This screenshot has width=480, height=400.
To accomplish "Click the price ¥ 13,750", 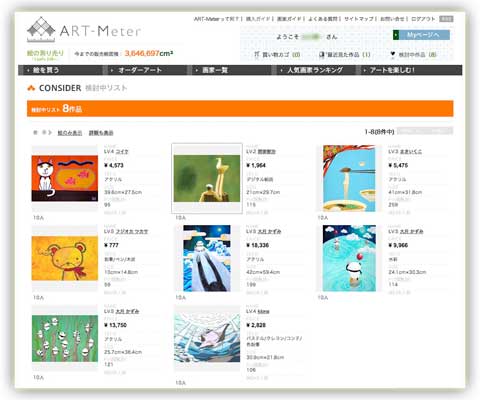I will pyautogui.click(x=115, y=325).
